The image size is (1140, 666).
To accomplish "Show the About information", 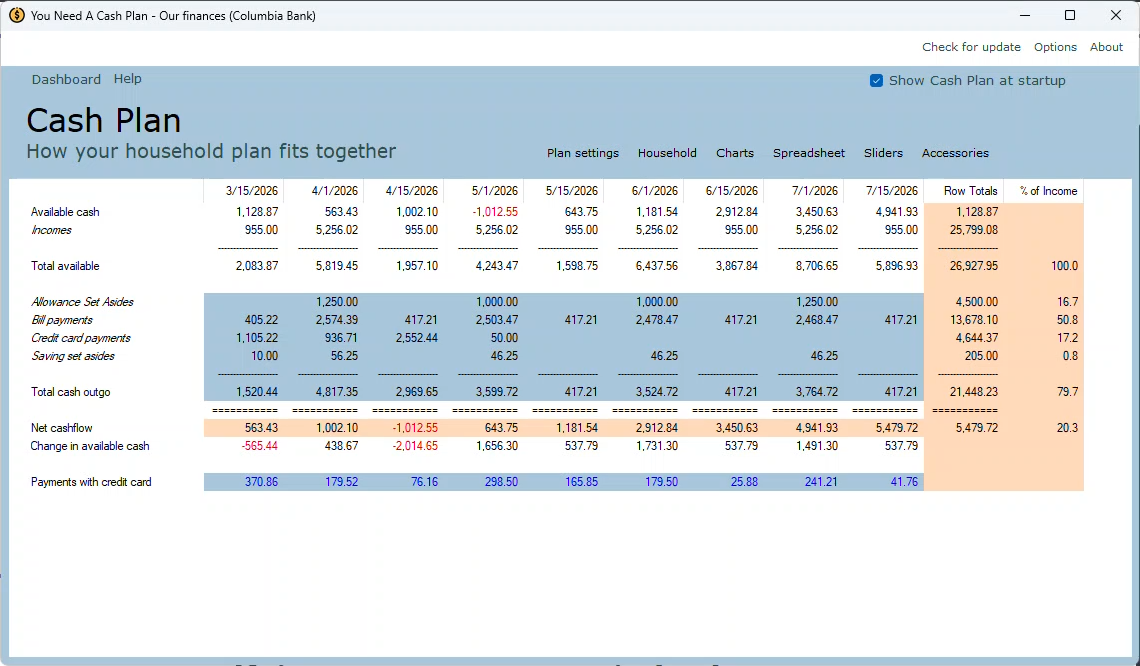I will tap(1106, 47).
